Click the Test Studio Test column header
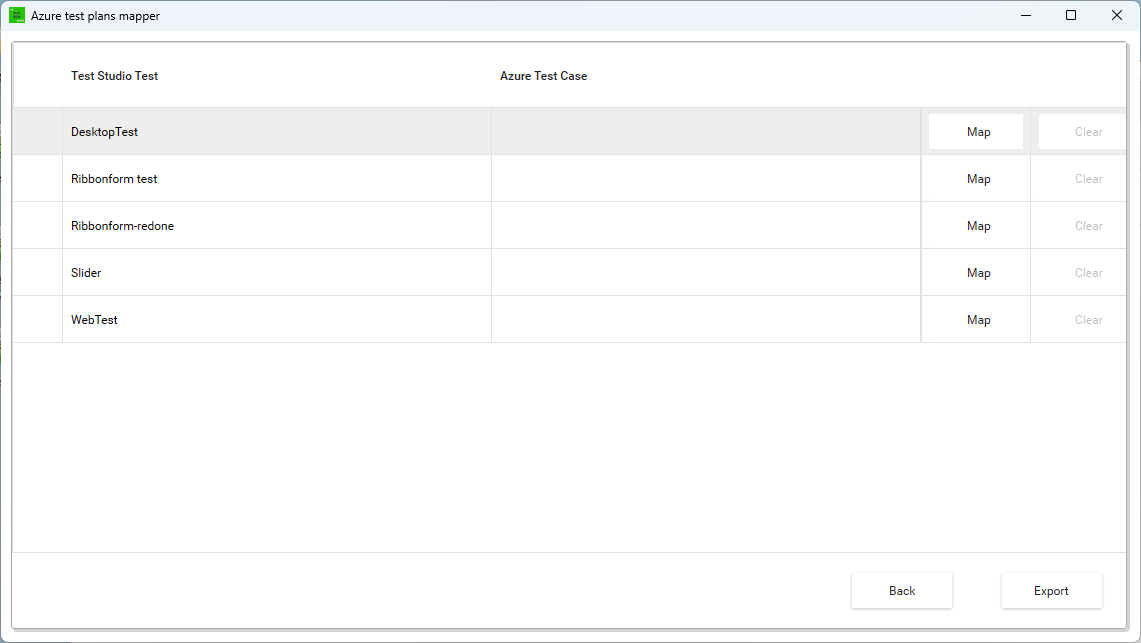The height and width of the screenshot is (643, 1141). coord(114,76)
